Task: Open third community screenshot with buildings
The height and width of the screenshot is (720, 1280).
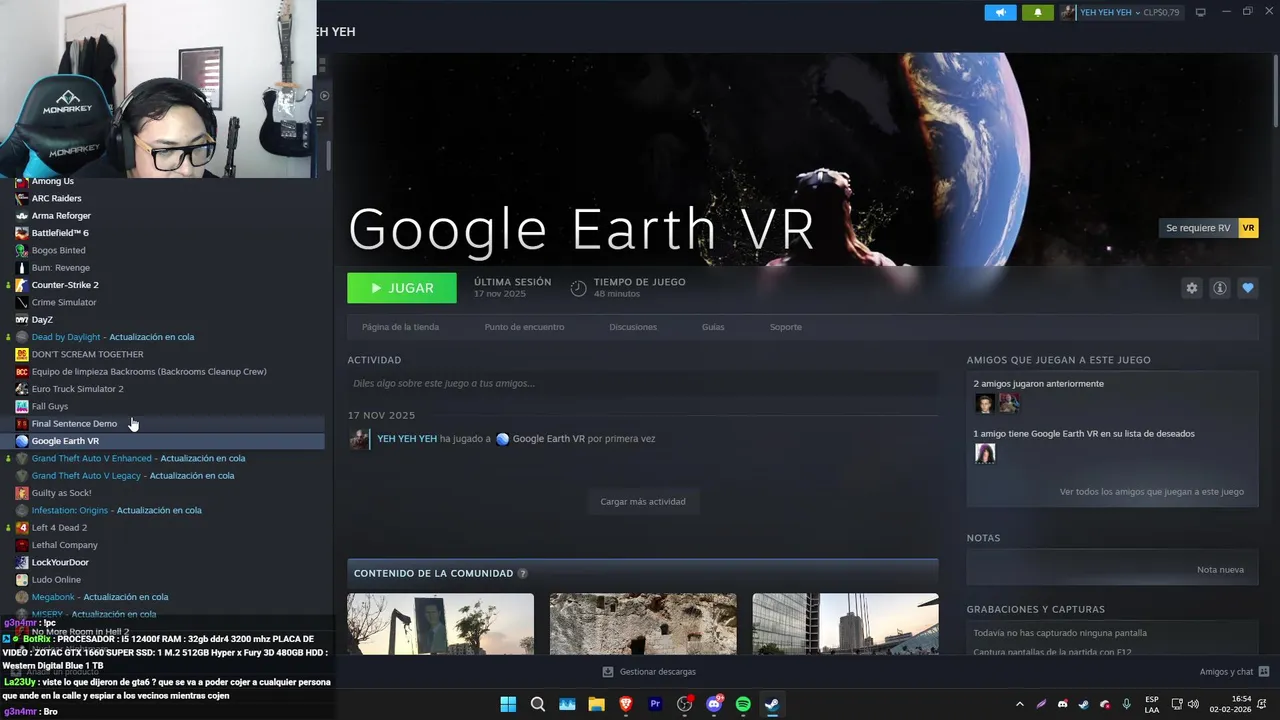Action: click(x=845, y=624)
